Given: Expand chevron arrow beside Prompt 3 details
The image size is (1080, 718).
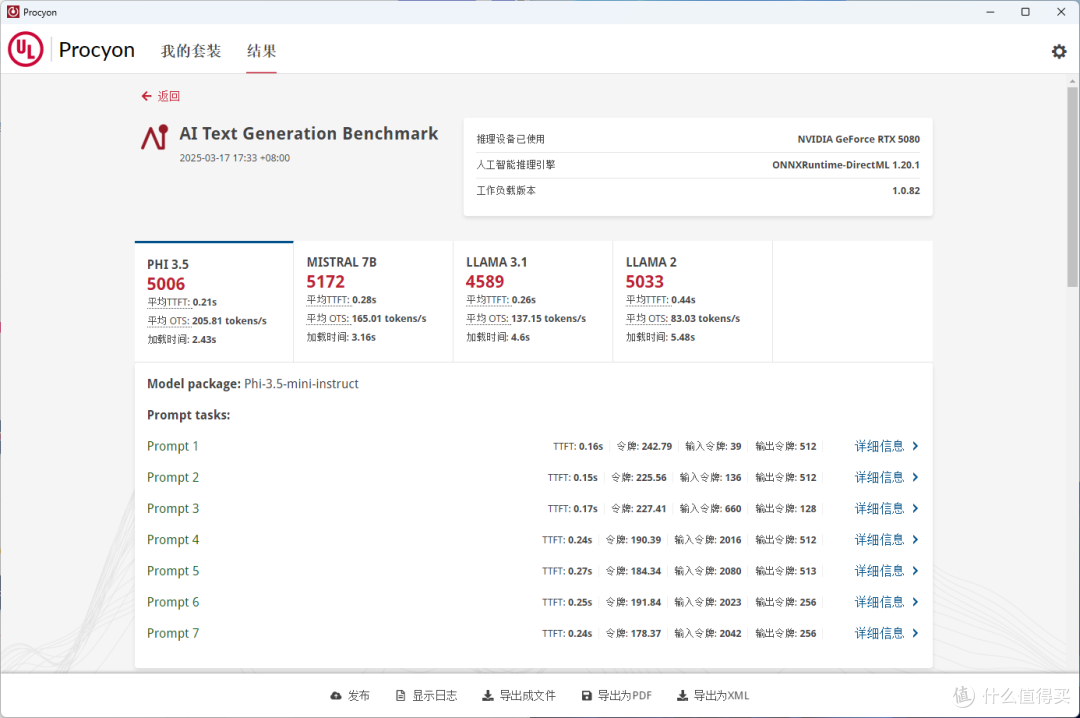Looking at the screenshot, I should [x=915, y=508].
